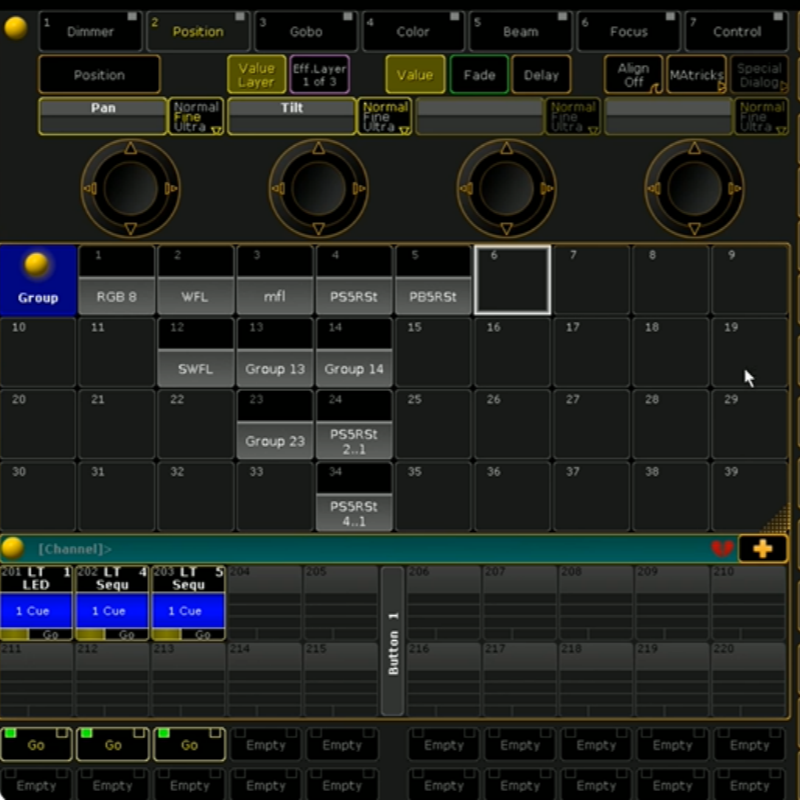Toggle the Value Layer button
The height and width of the screenshot is (800, 800).
click(x=256, y=75)
